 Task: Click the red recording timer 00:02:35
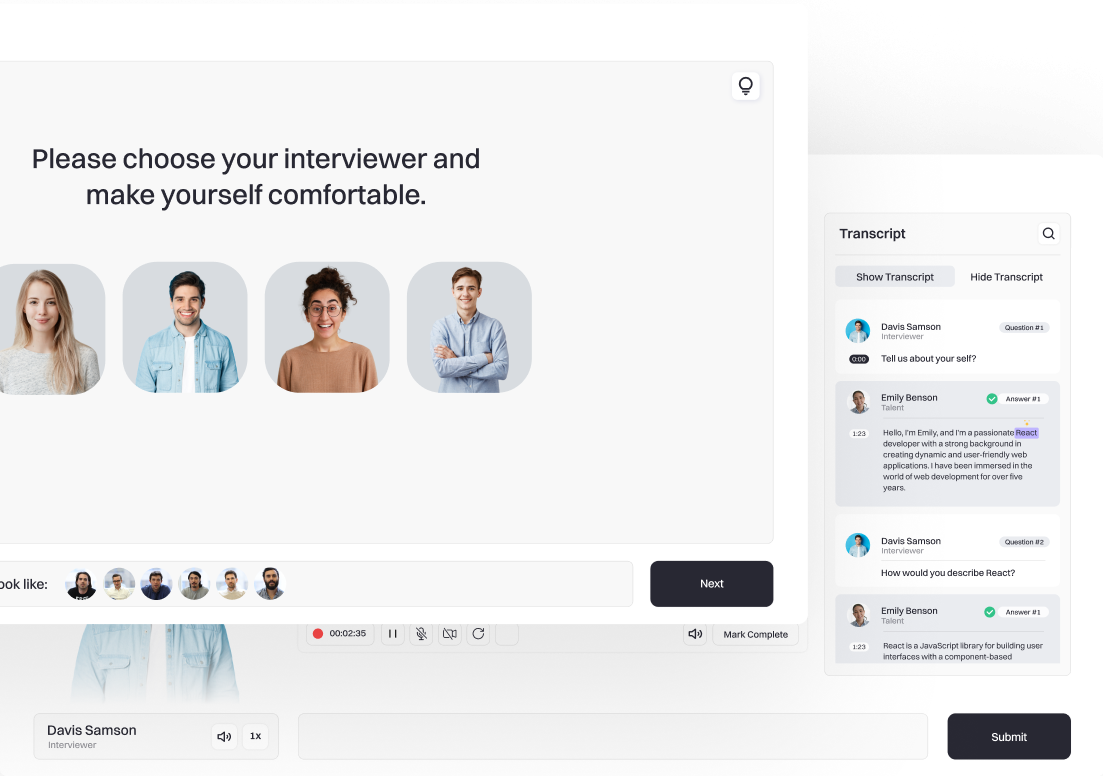(340, 634)
